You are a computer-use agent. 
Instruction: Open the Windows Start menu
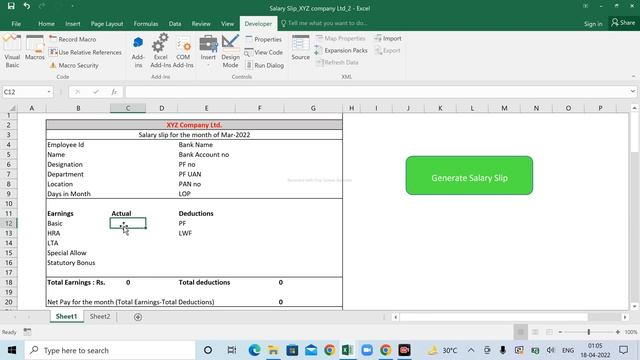click(12, 350)
